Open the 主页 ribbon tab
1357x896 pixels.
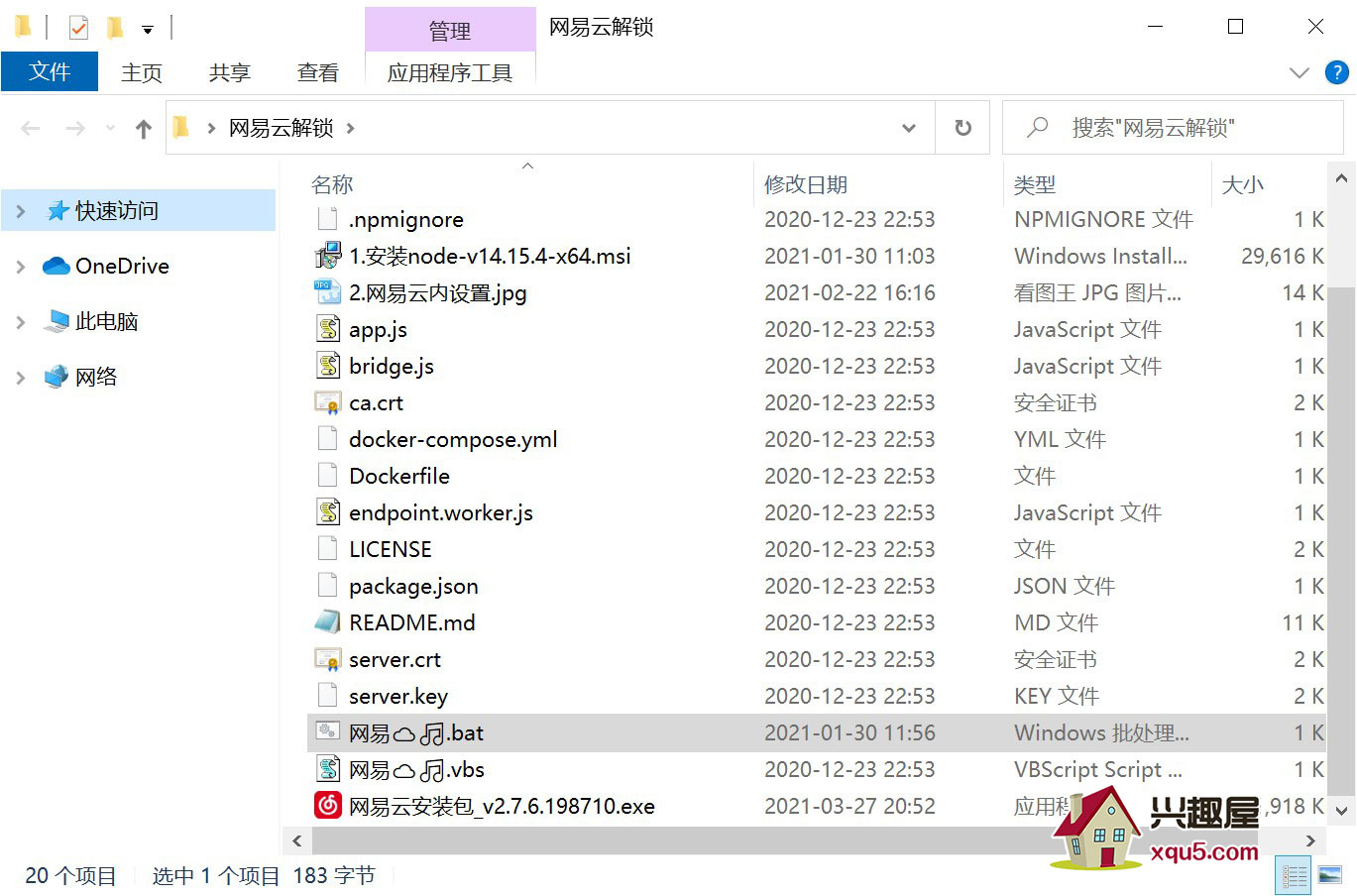point(142,72)
